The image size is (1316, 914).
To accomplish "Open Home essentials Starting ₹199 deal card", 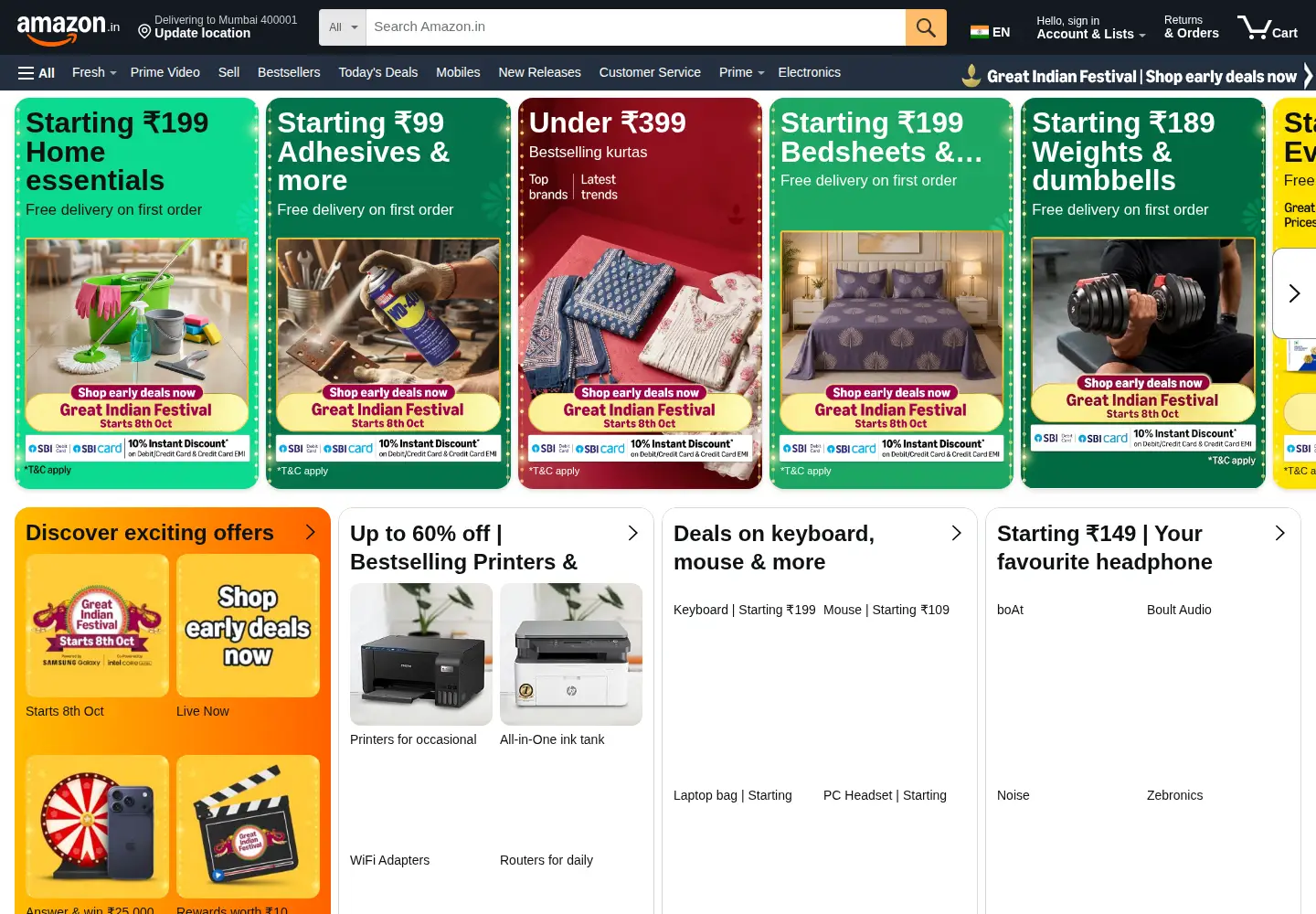I will click(x=136, y=293).
